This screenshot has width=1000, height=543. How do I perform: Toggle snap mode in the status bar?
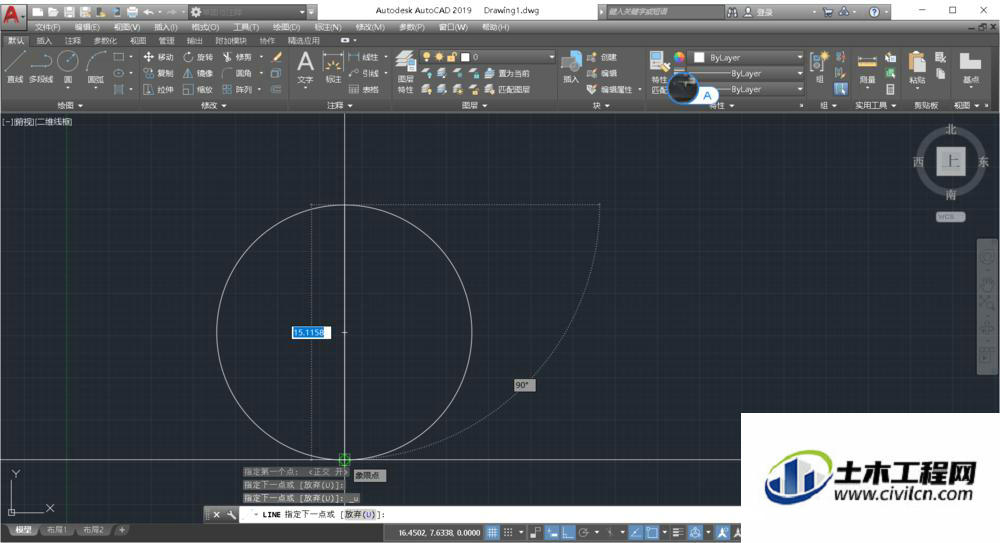508,532
